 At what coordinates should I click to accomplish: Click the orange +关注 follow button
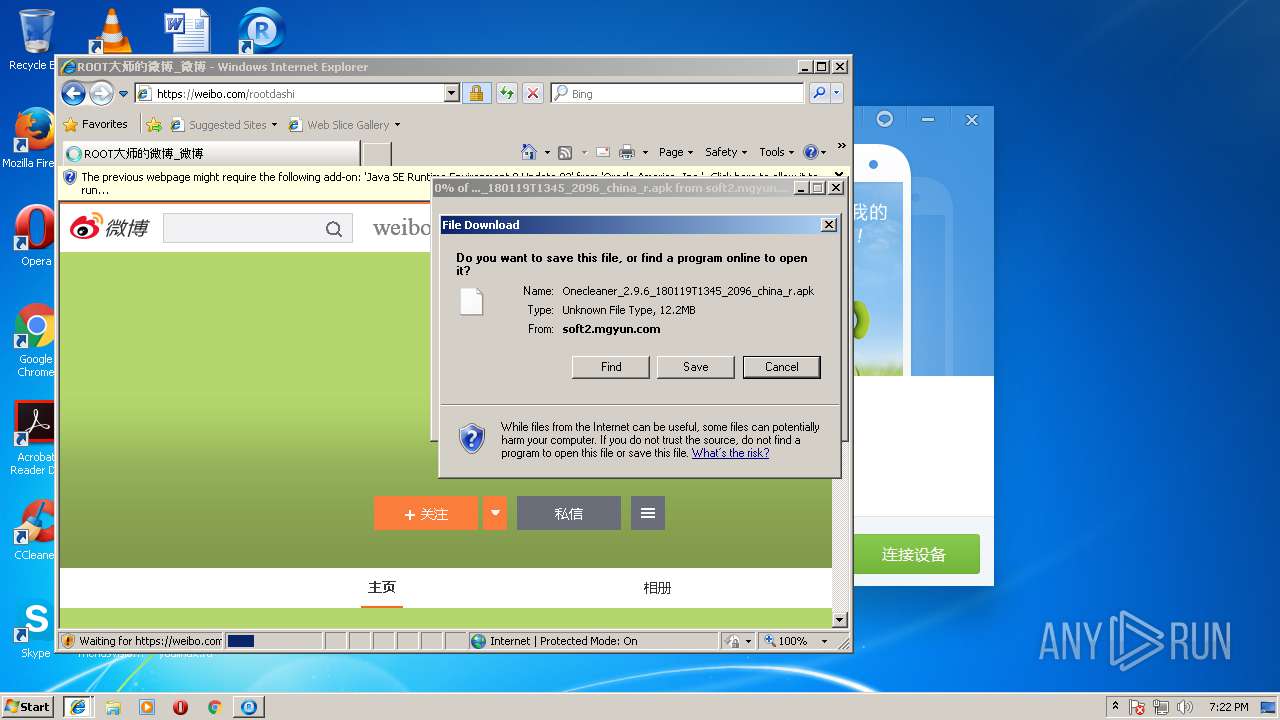pyautogui.click(x=426, y=513)
